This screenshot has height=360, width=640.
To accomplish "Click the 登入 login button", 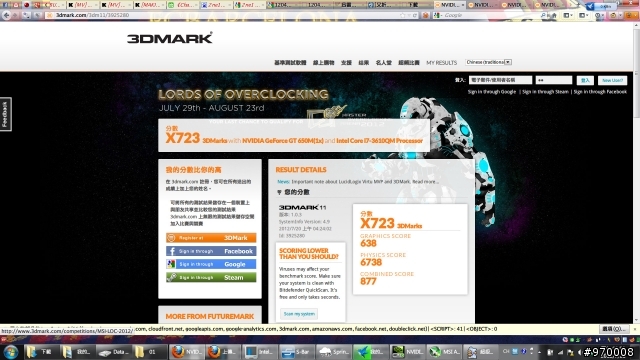I will [x=585, y=80].
